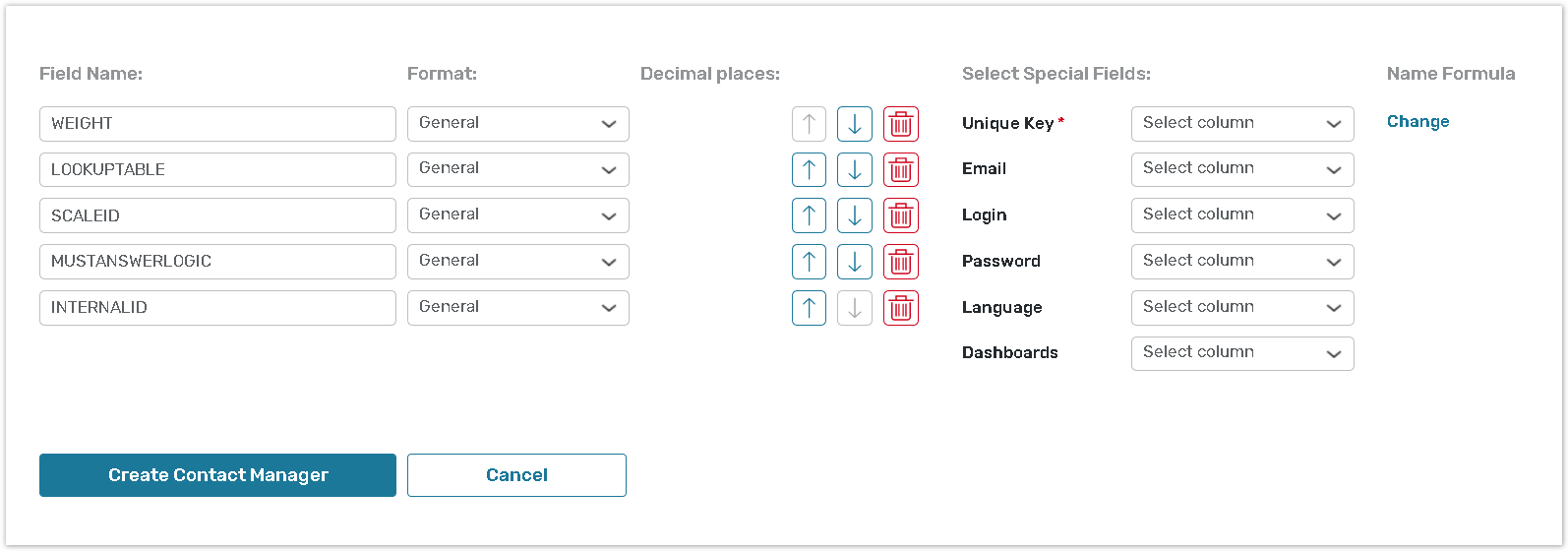The image size is (1568, 551).
Task: Open the Email column dropdown
Action: point(1241,169)
